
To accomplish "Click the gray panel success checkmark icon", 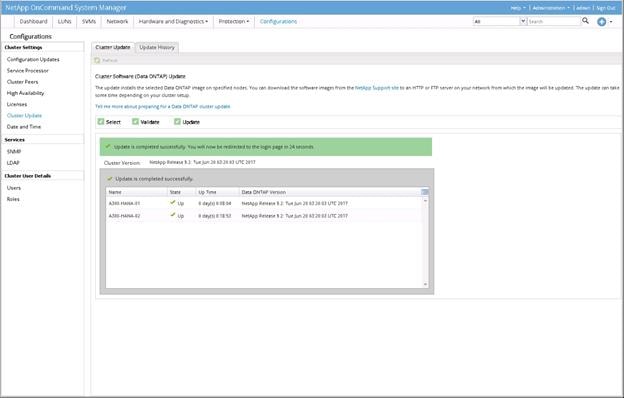I will click(x=109, y=179).
